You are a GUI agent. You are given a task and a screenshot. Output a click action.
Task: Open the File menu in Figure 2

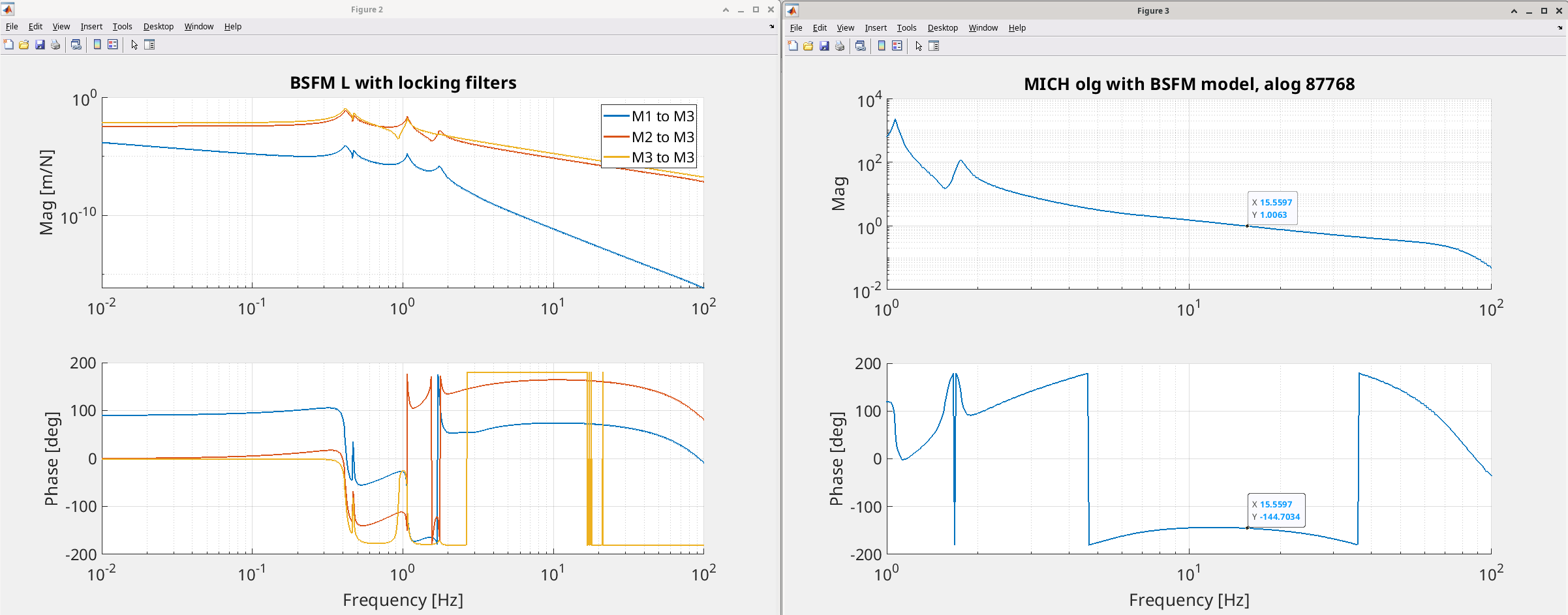[12, 27]
